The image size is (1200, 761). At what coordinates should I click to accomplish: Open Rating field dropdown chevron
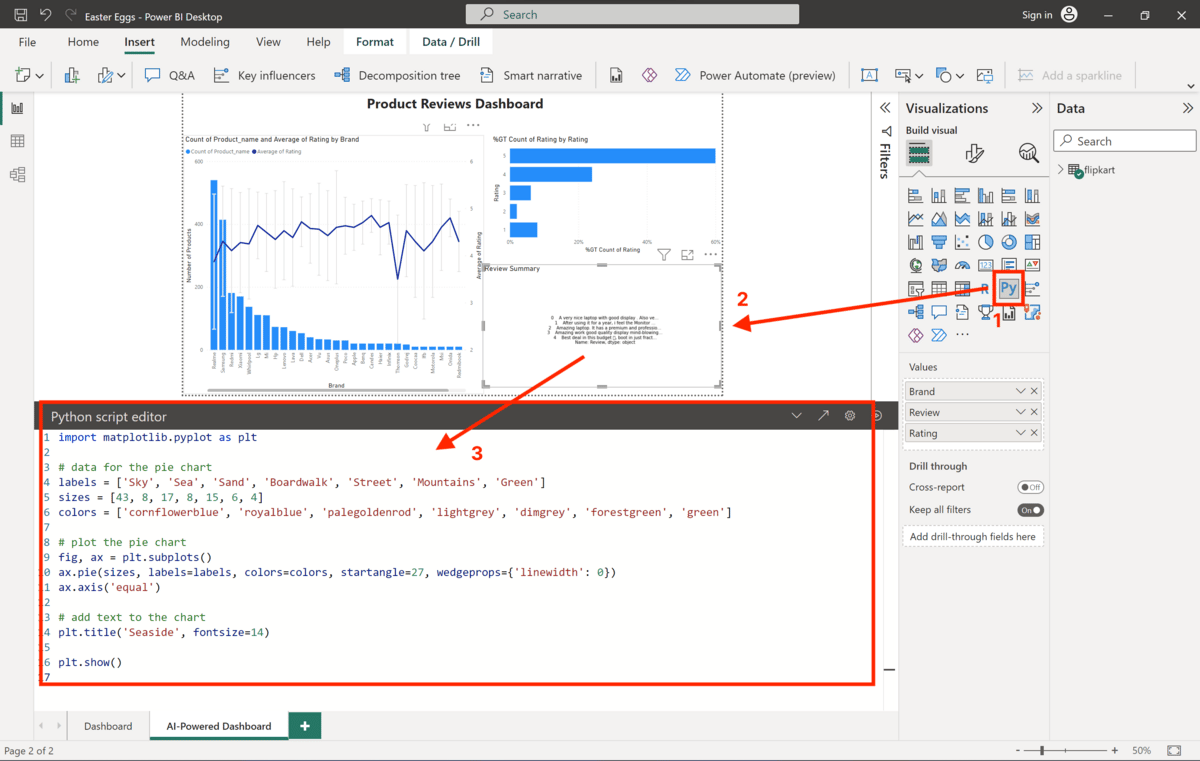pos(1020,434)
